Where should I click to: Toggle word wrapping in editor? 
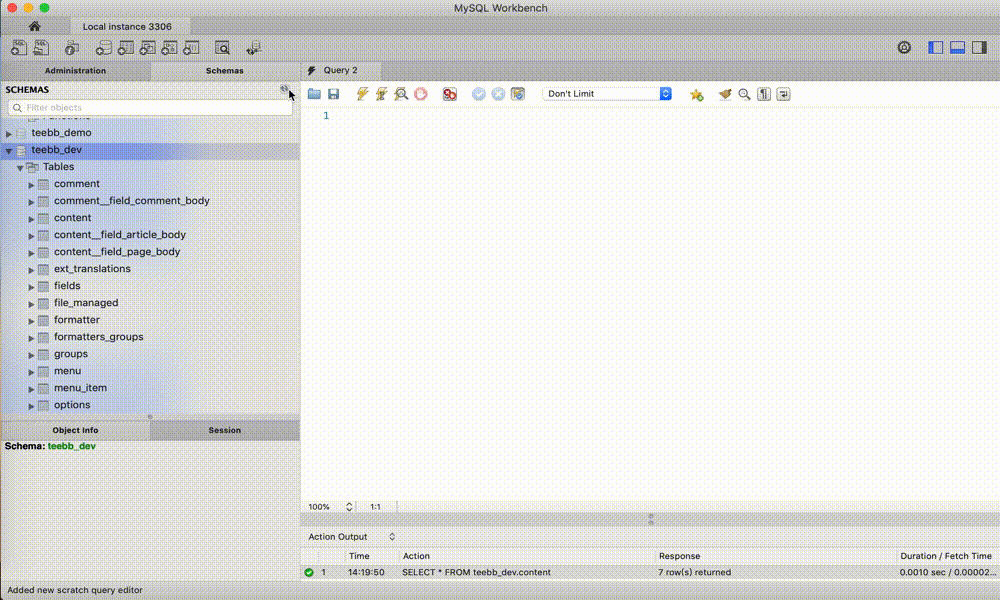click(x=783, y=94)
